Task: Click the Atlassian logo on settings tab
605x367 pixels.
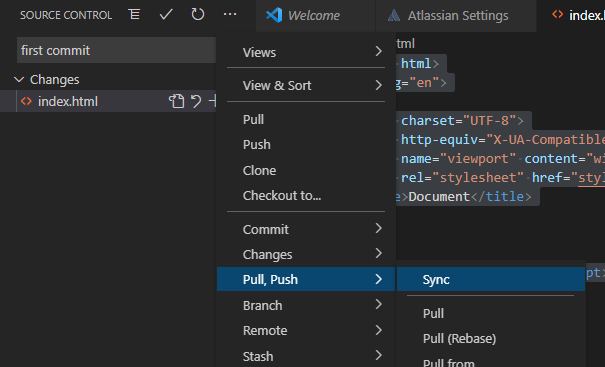Action: tap(394, 15)
